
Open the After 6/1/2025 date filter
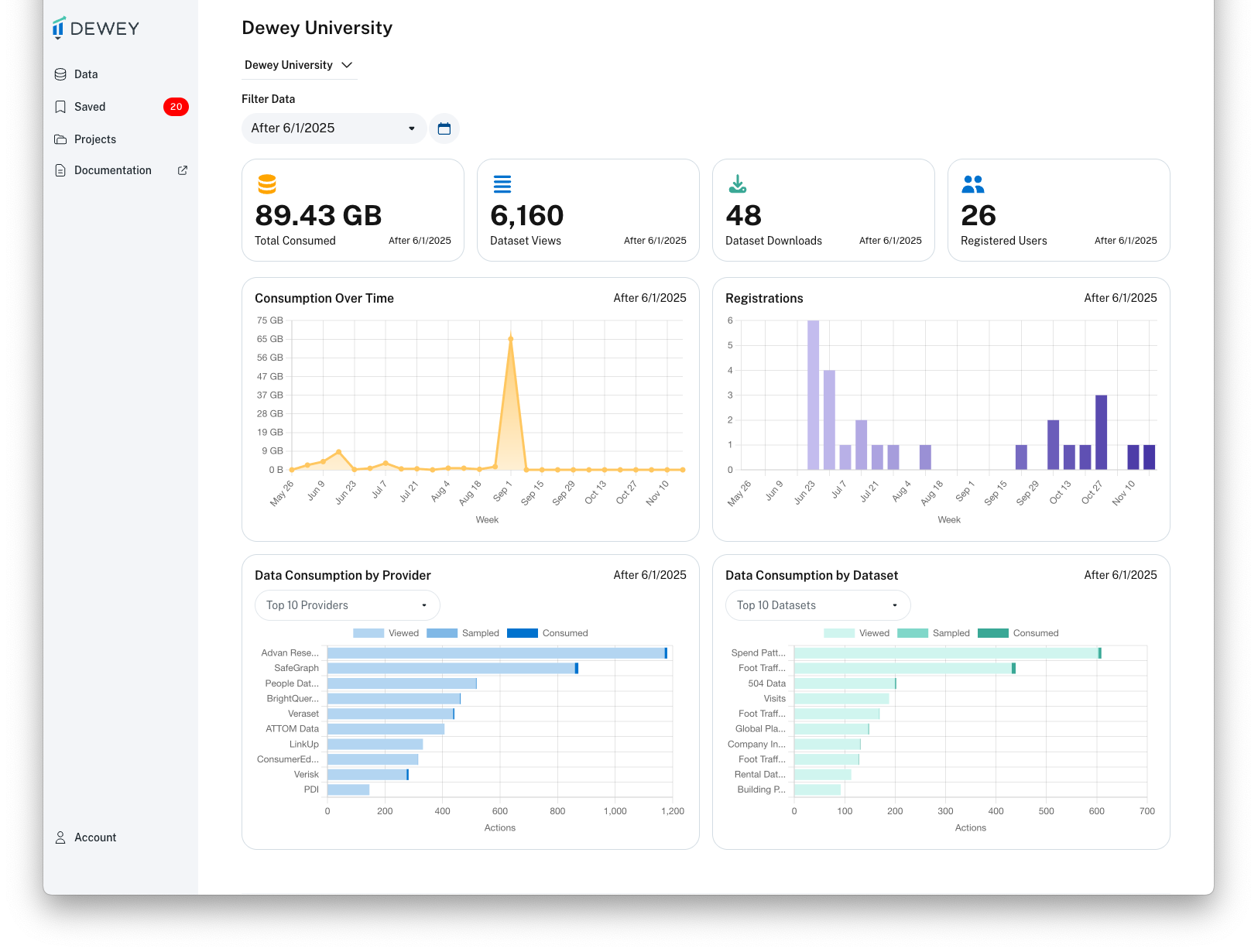(334, 128)
